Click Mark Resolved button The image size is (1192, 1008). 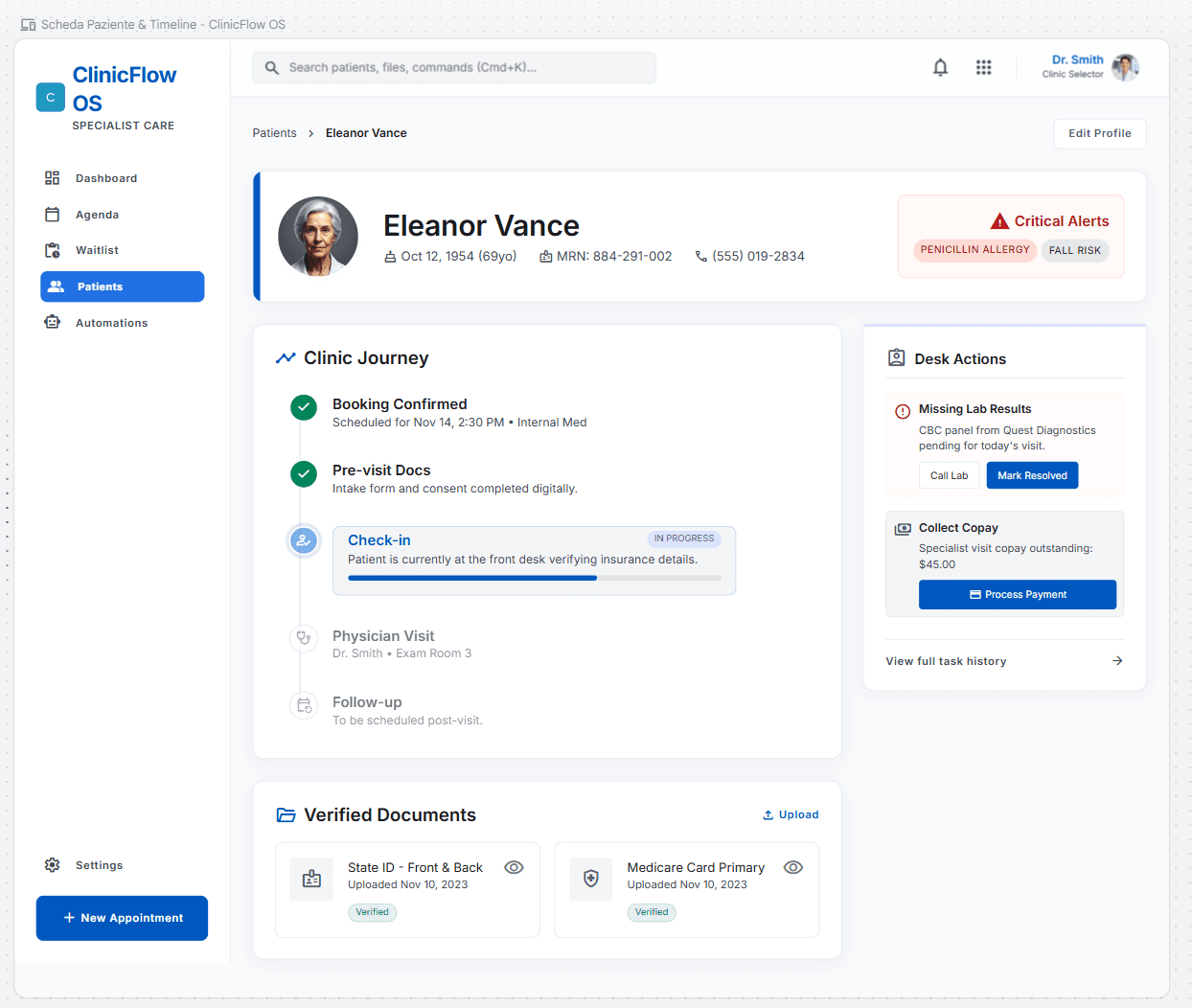click(1032, 475)
